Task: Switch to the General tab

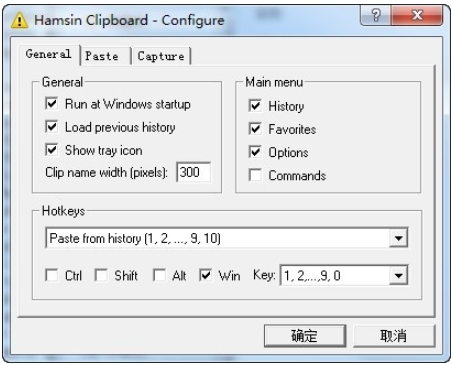Action: [x=49, y=54]
